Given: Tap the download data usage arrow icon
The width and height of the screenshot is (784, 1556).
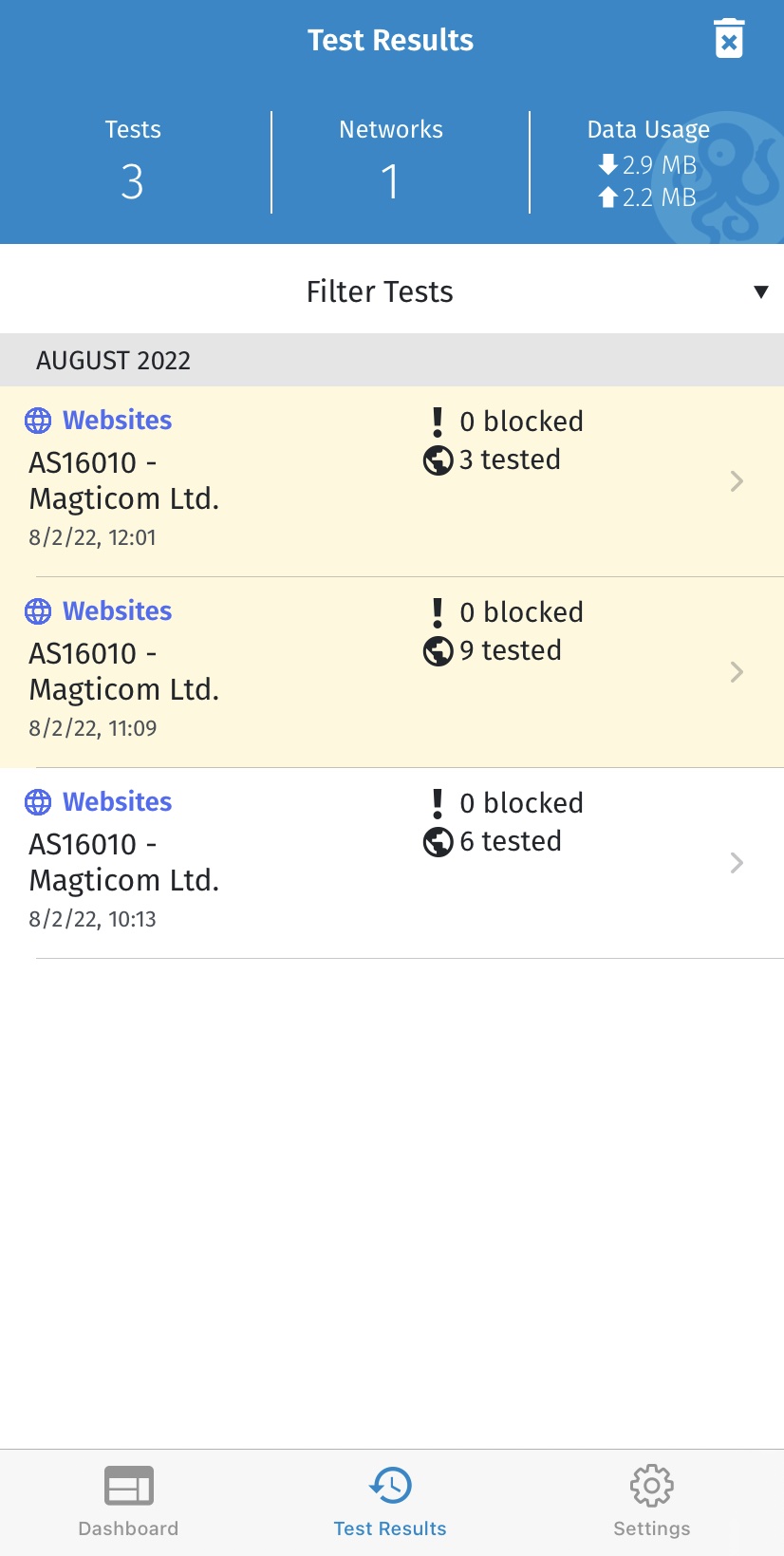Looking at the screenshot, I should pyautogui.click(x=608, y=165).
